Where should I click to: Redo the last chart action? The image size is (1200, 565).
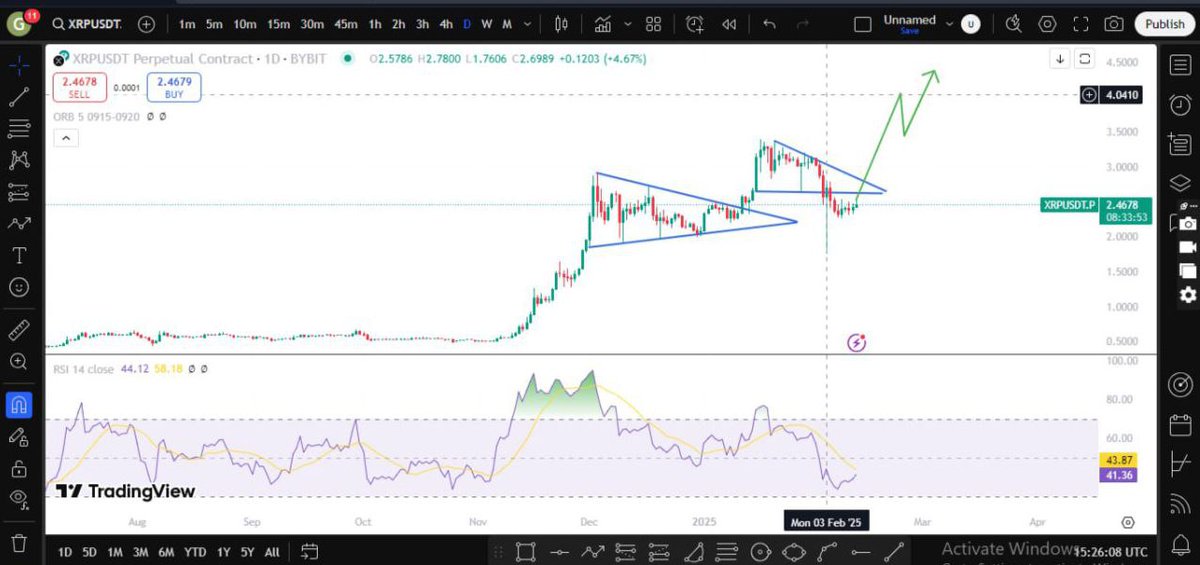pos(805,24)
